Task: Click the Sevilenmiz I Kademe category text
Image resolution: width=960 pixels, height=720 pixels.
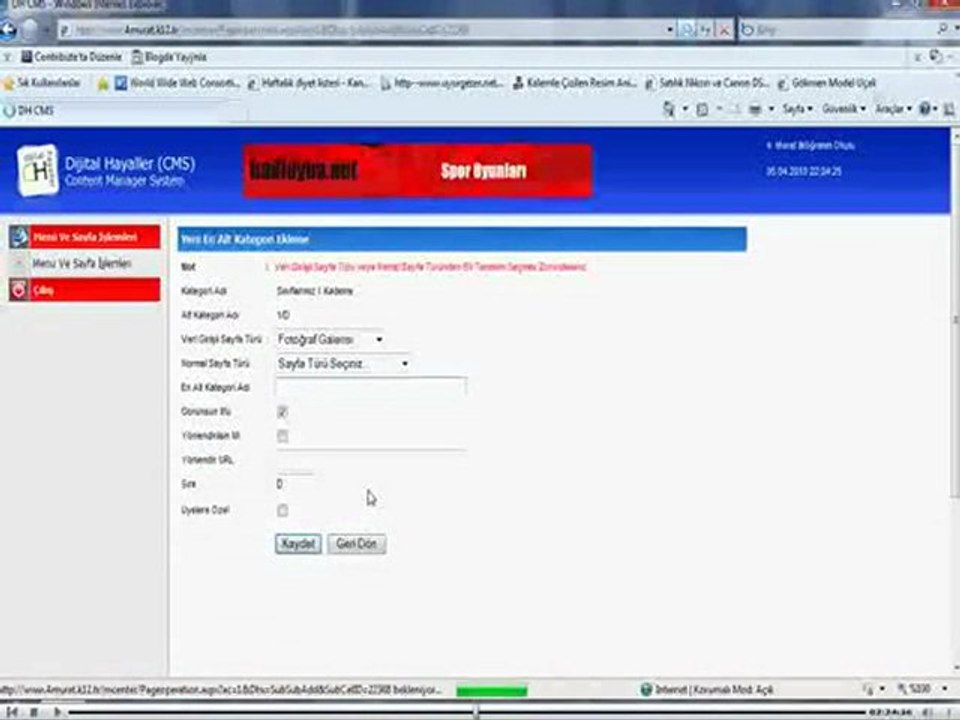Action: click(315, 291)
